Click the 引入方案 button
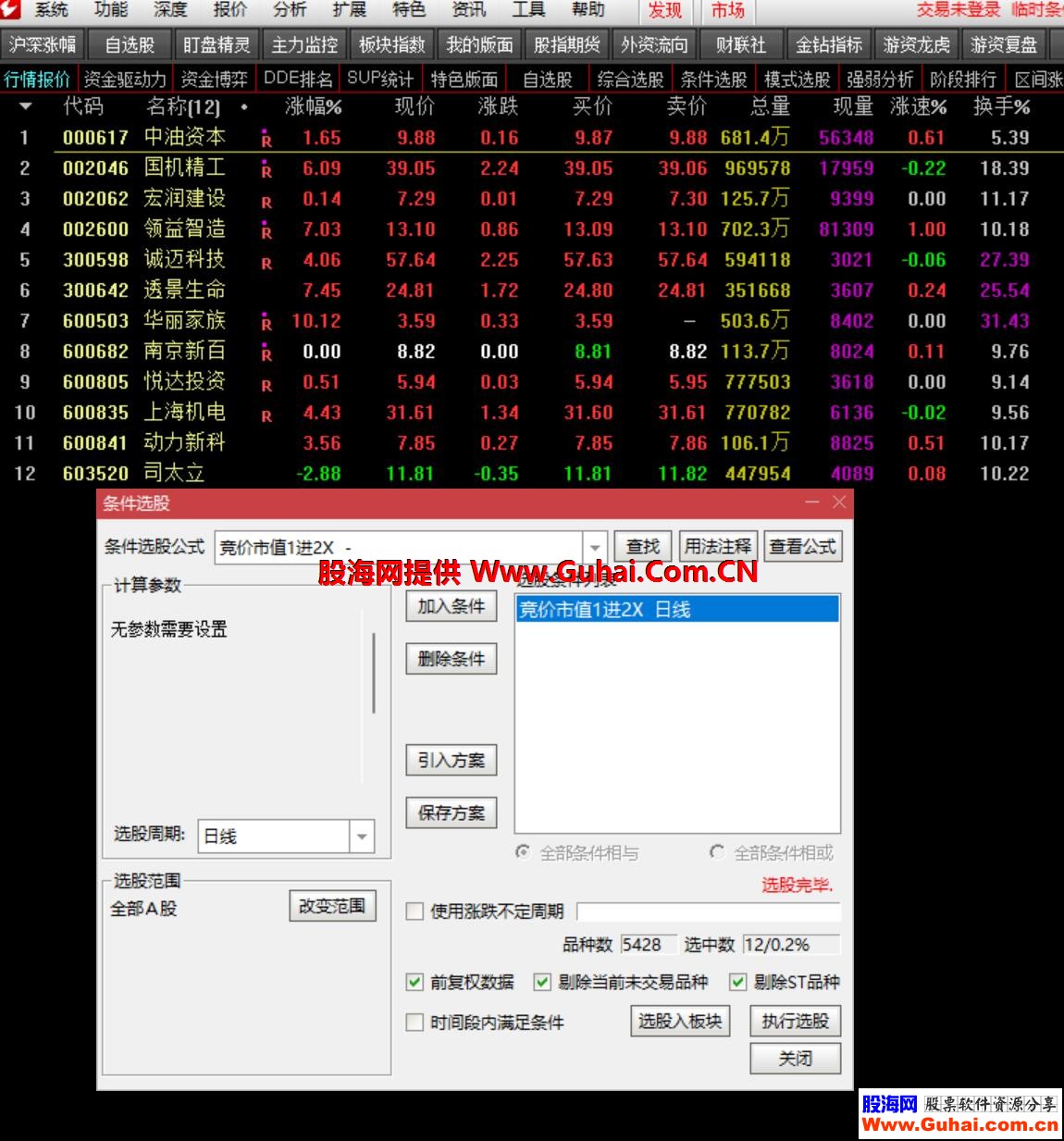Image resolution: width=1064 pixels, height=1141 pixels. coord(452,761)
